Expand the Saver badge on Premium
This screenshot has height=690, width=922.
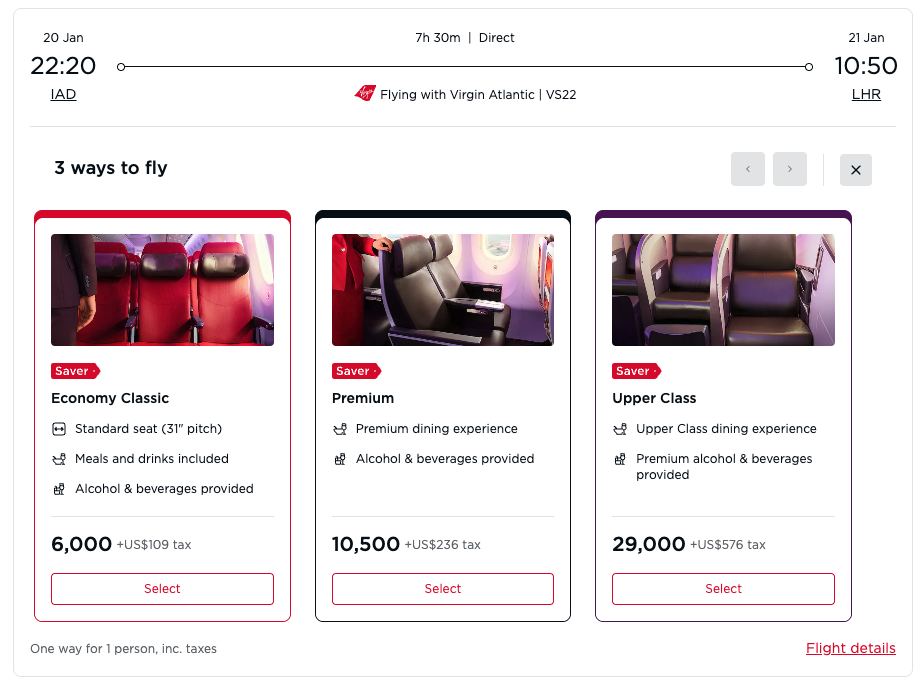[x=355, y=370]
